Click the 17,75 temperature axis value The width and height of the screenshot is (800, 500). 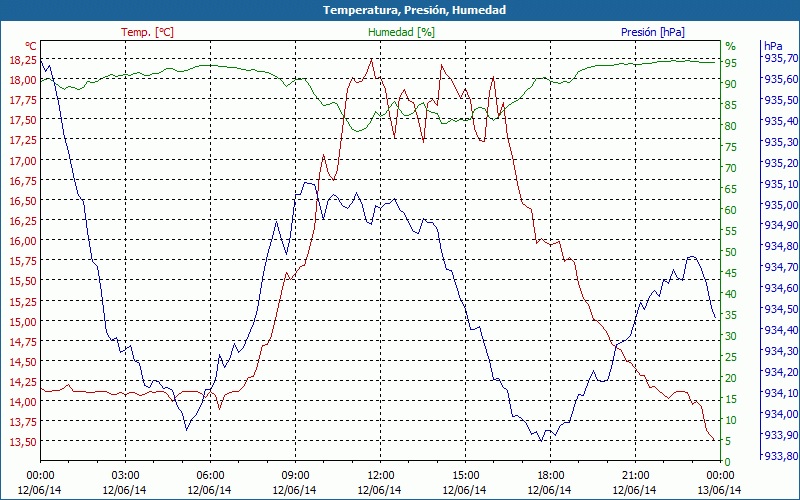(23, 99)
